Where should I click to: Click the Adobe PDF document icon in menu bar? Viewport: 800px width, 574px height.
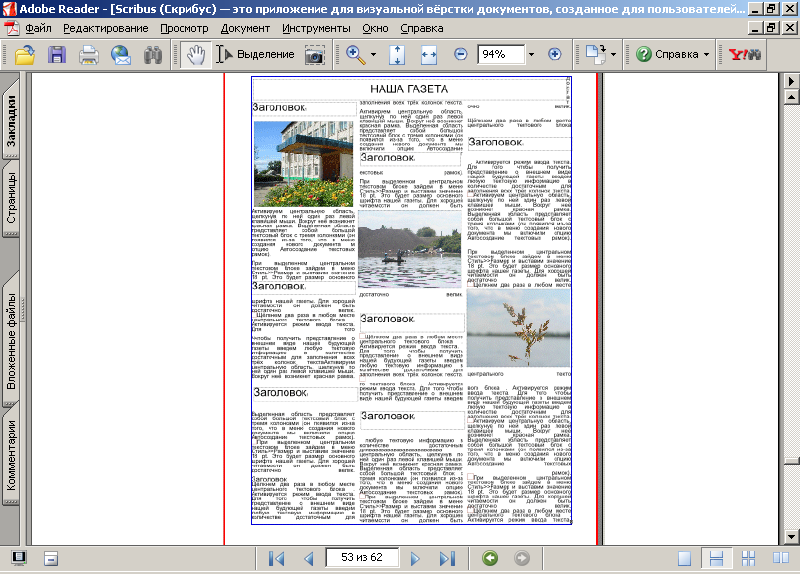click(x=11, y=28)
